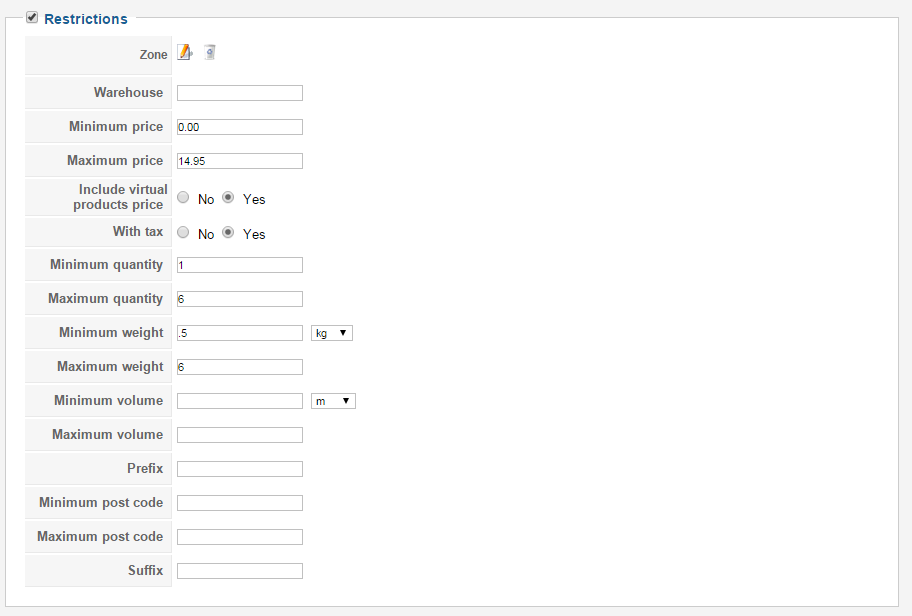The height and width of the screenshot is (616, 912).
Task: Uncheck the Restrictions checkbox
Action: 32,18
